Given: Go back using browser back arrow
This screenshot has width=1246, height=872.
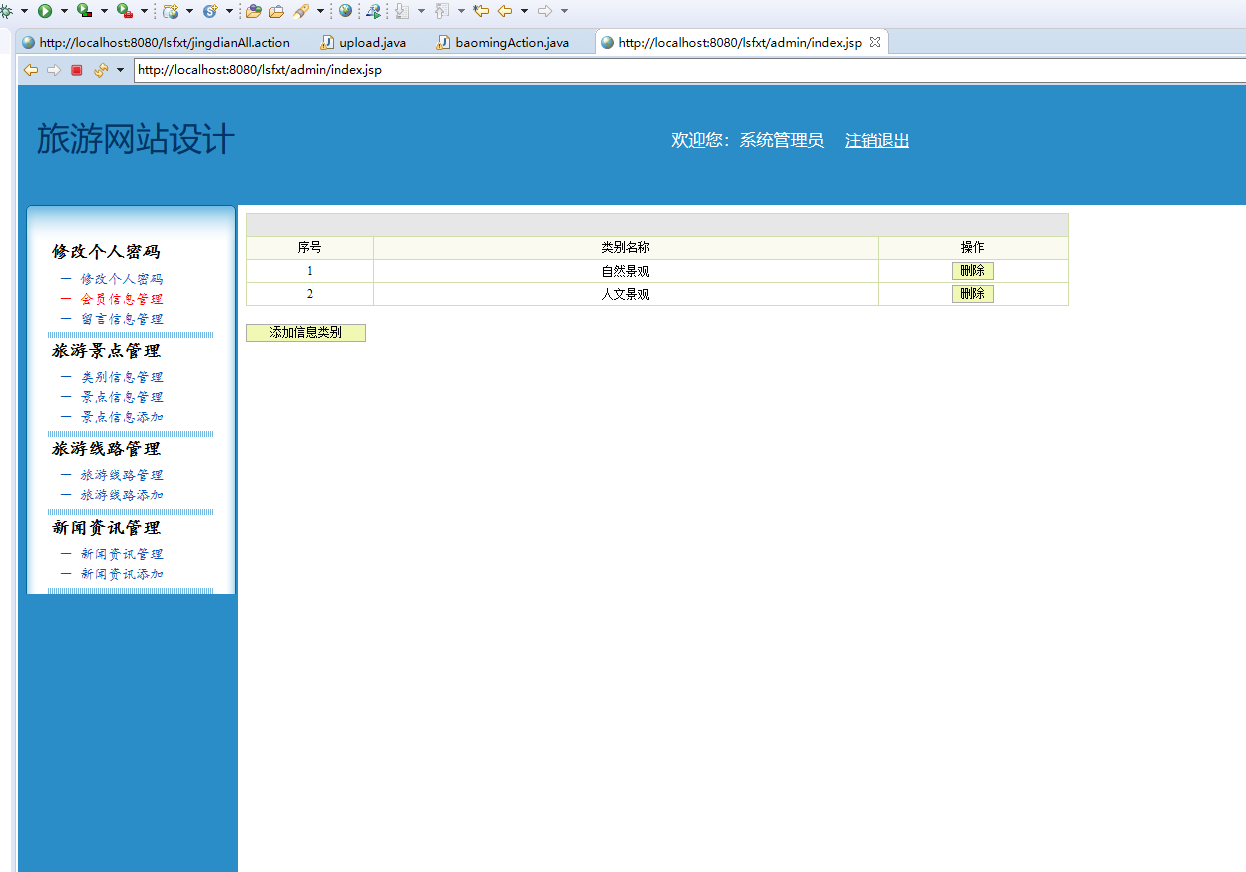Looking at the screenshot, I should pyautogui.click(x=31, y=70).
